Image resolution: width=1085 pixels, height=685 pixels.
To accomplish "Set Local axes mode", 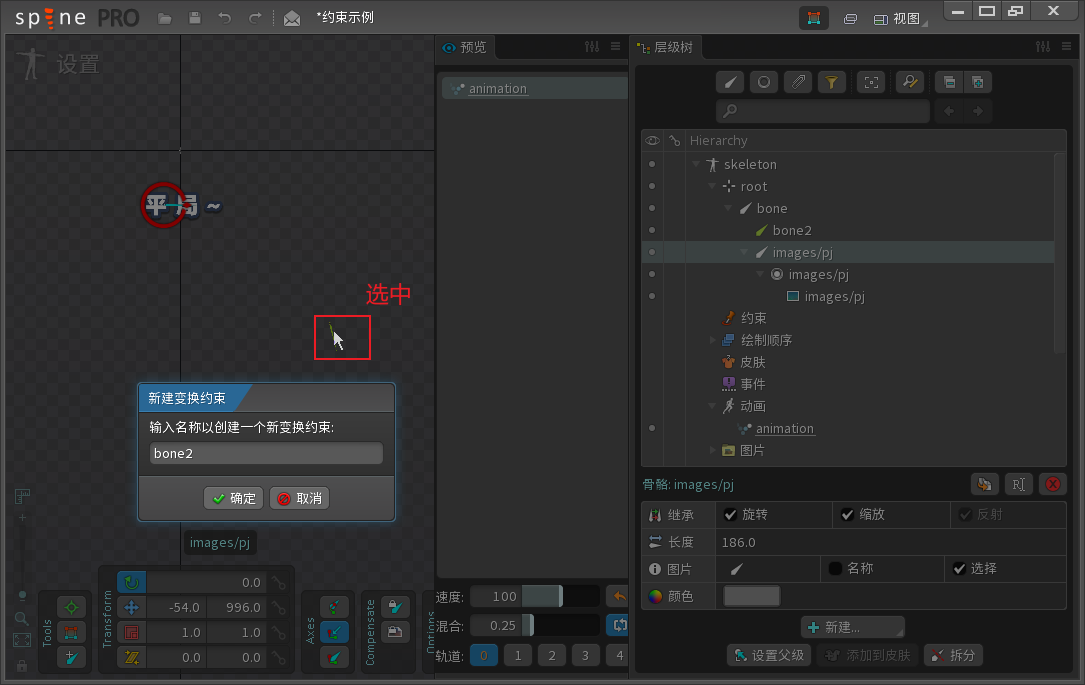I will pos(334,608).
